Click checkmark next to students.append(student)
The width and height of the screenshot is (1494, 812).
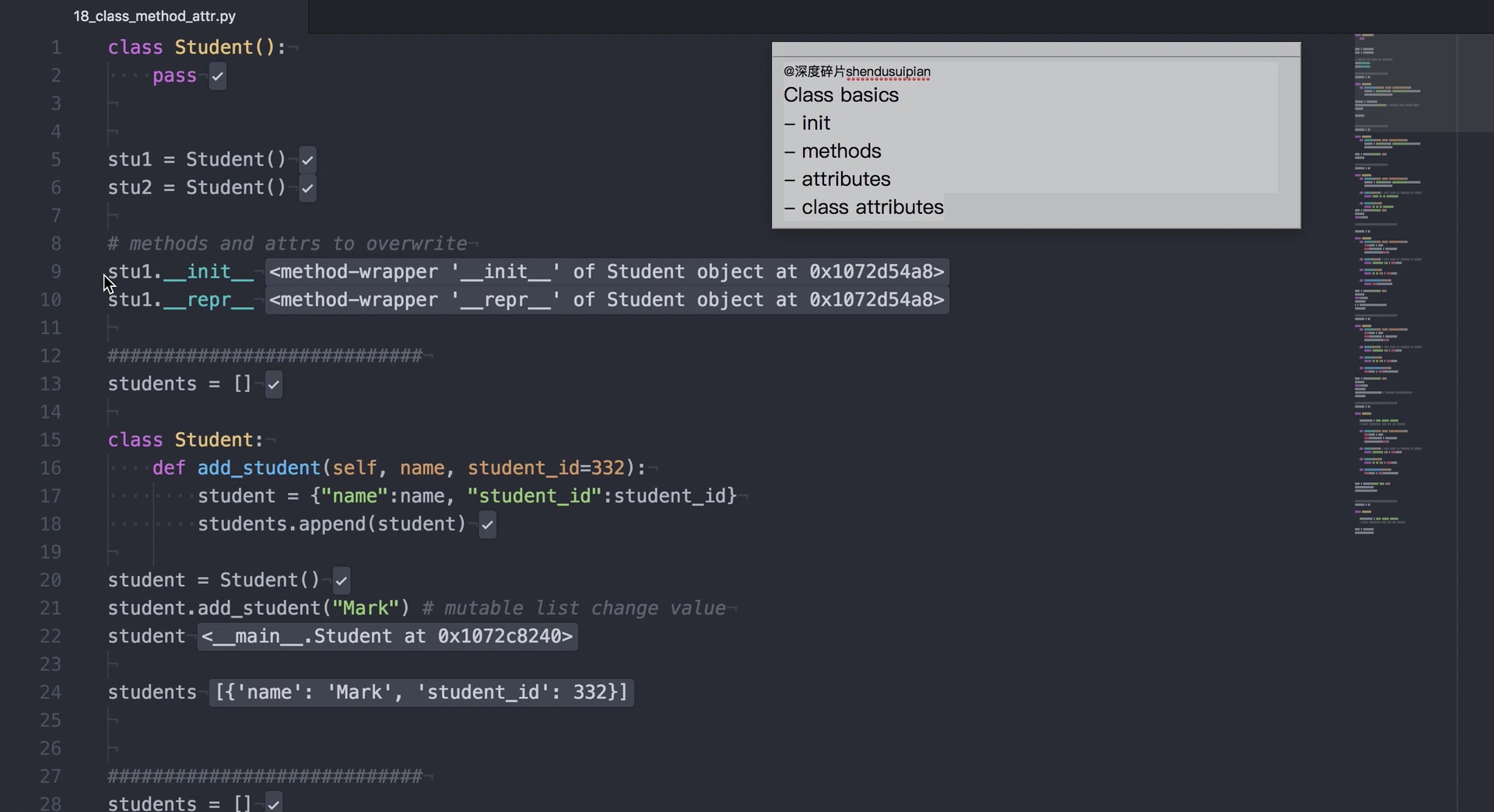coord(487,524)
